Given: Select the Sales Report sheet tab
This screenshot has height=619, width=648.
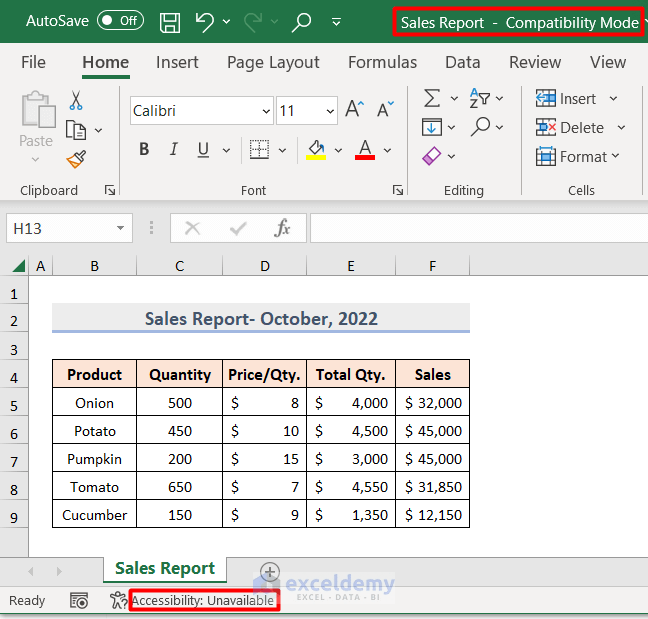Looking at the screenshot, I should [165, 569].
